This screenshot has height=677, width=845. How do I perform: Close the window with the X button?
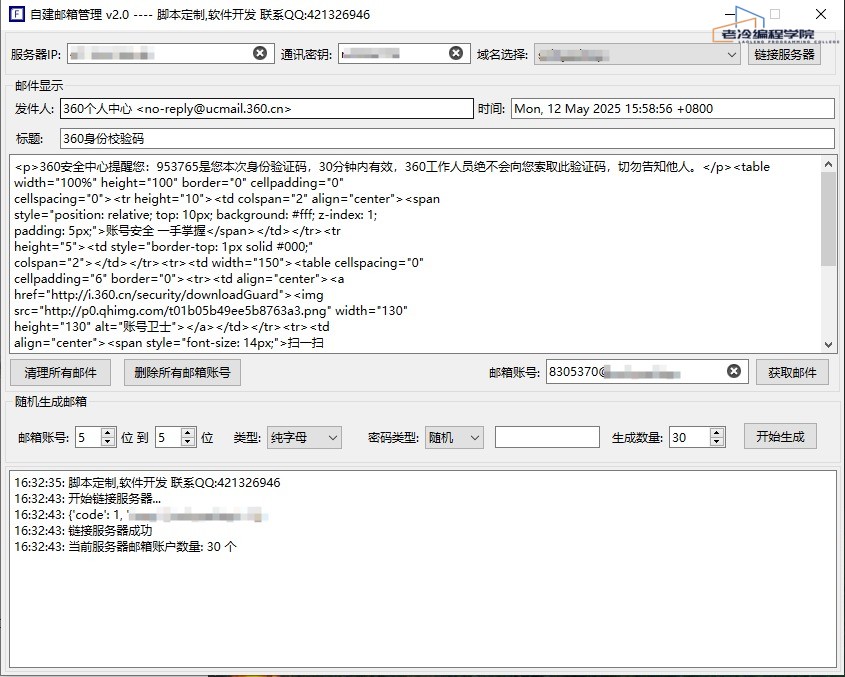click(821, 14)
